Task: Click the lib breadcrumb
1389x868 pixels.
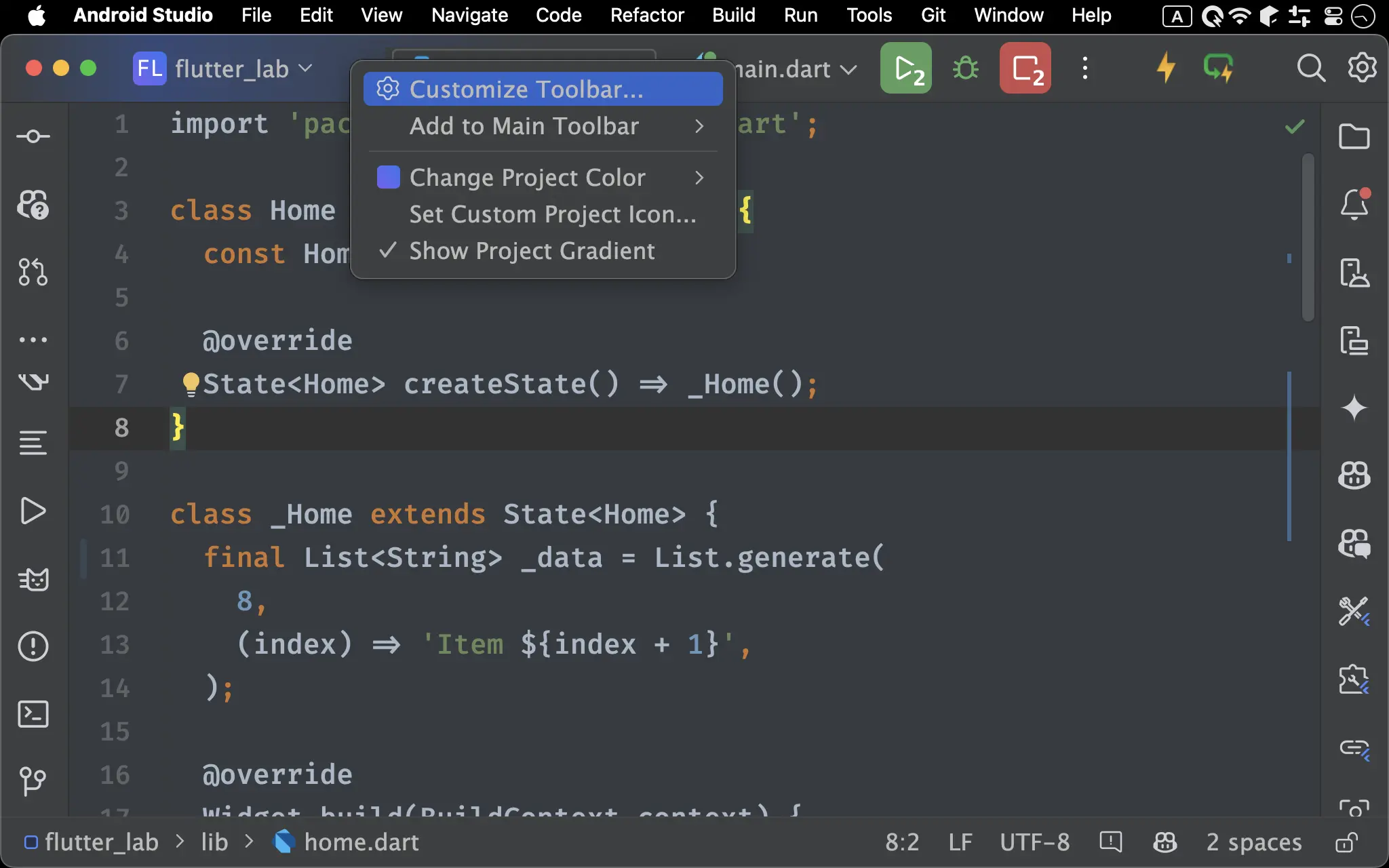Action: [214, 842]
